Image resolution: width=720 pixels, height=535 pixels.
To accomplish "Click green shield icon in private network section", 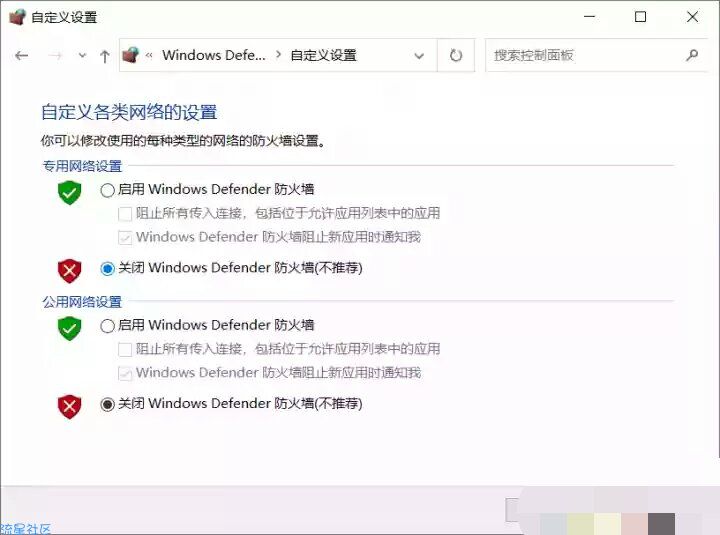I will coord(69,192).
